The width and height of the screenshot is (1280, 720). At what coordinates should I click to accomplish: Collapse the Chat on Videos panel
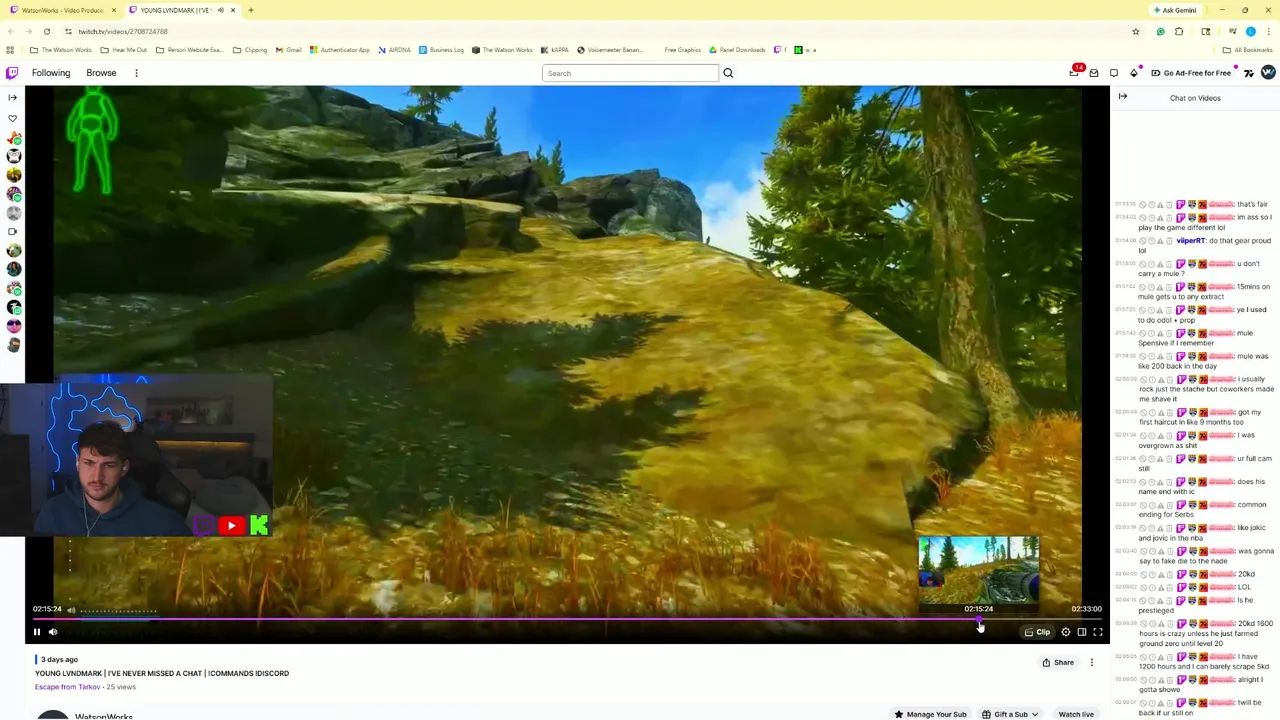pyautogui.click(x=1123, y=97)
